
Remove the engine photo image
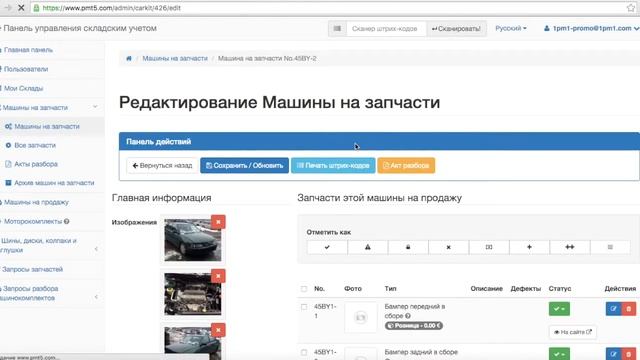218,276
